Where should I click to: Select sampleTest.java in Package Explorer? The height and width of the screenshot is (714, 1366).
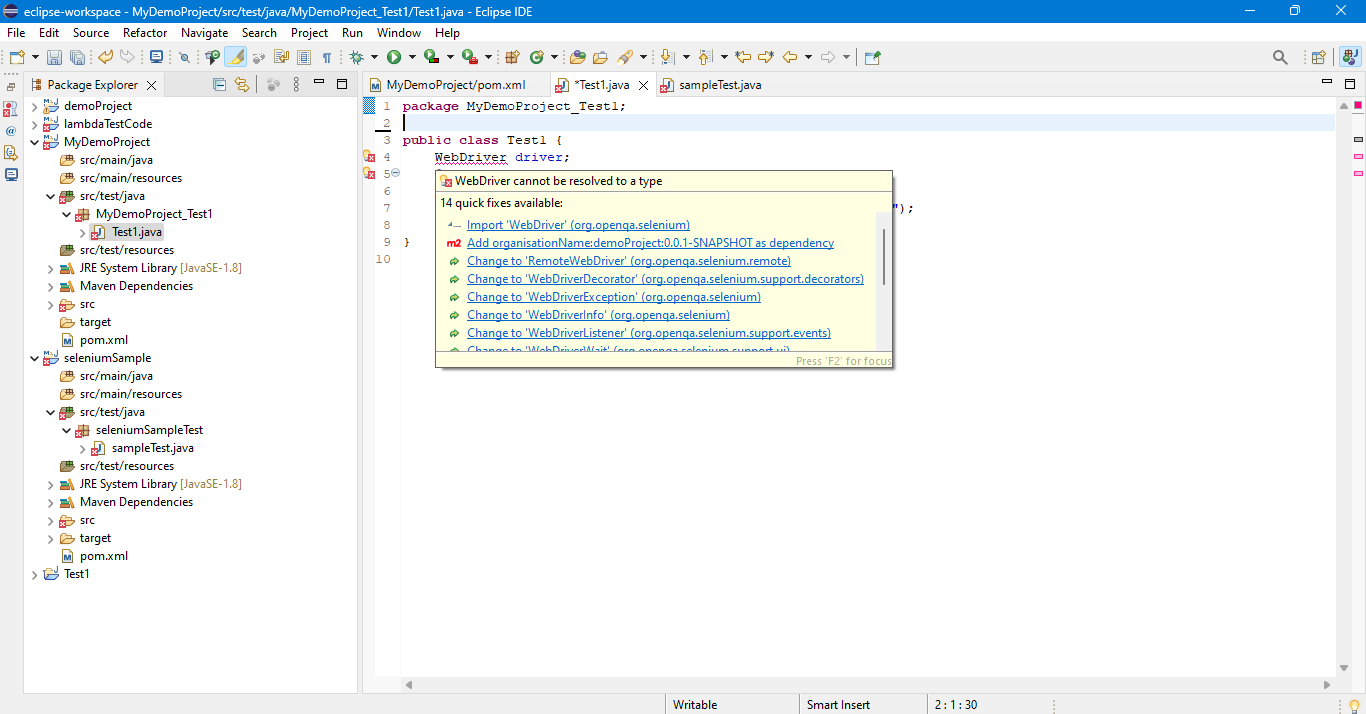click(152, 448)
